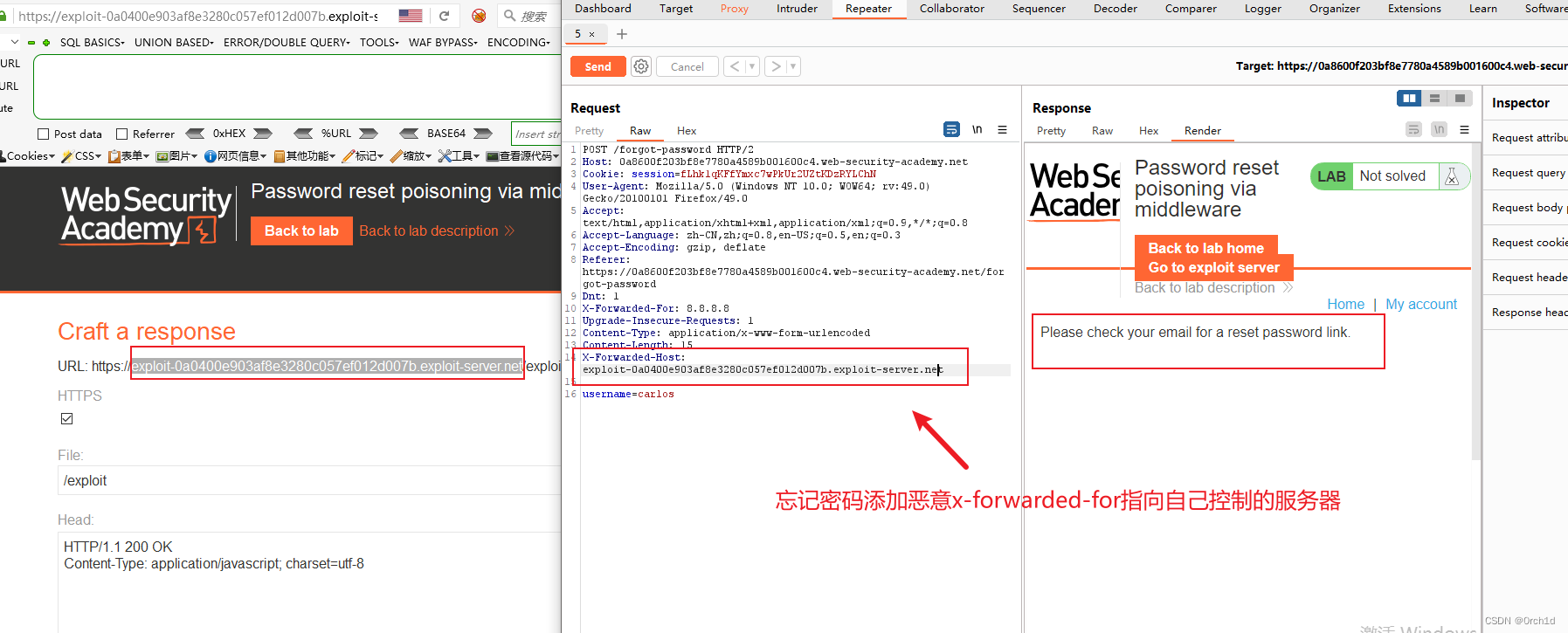The width and height of the screenshot is (1568, 633).
Task: Click the green minus icon in HackBar
Action: [31, 42]
